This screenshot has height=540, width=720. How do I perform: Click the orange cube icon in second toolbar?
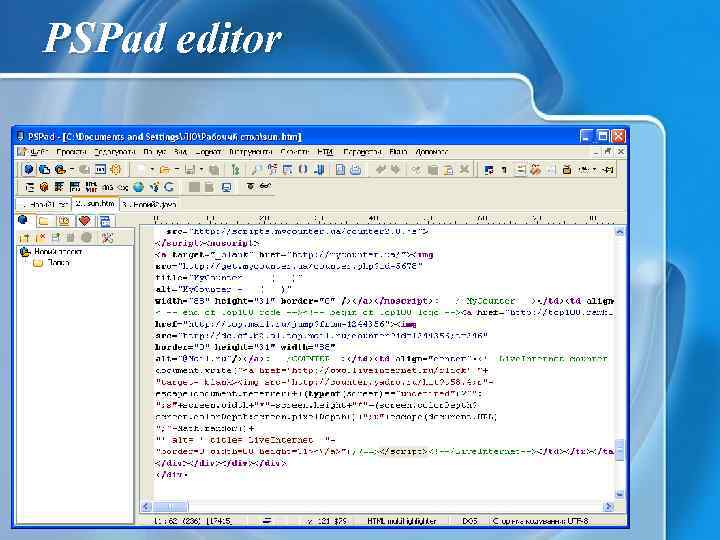[44, 187]
